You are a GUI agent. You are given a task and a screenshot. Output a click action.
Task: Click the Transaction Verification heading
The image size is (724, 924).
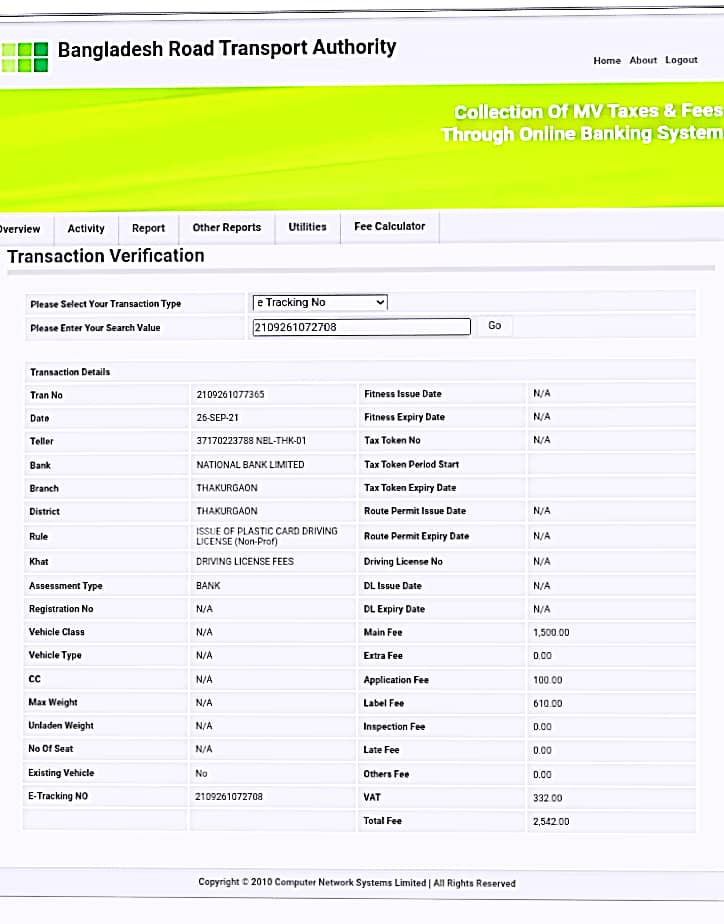pyautogui.click(x=106, y=256)
